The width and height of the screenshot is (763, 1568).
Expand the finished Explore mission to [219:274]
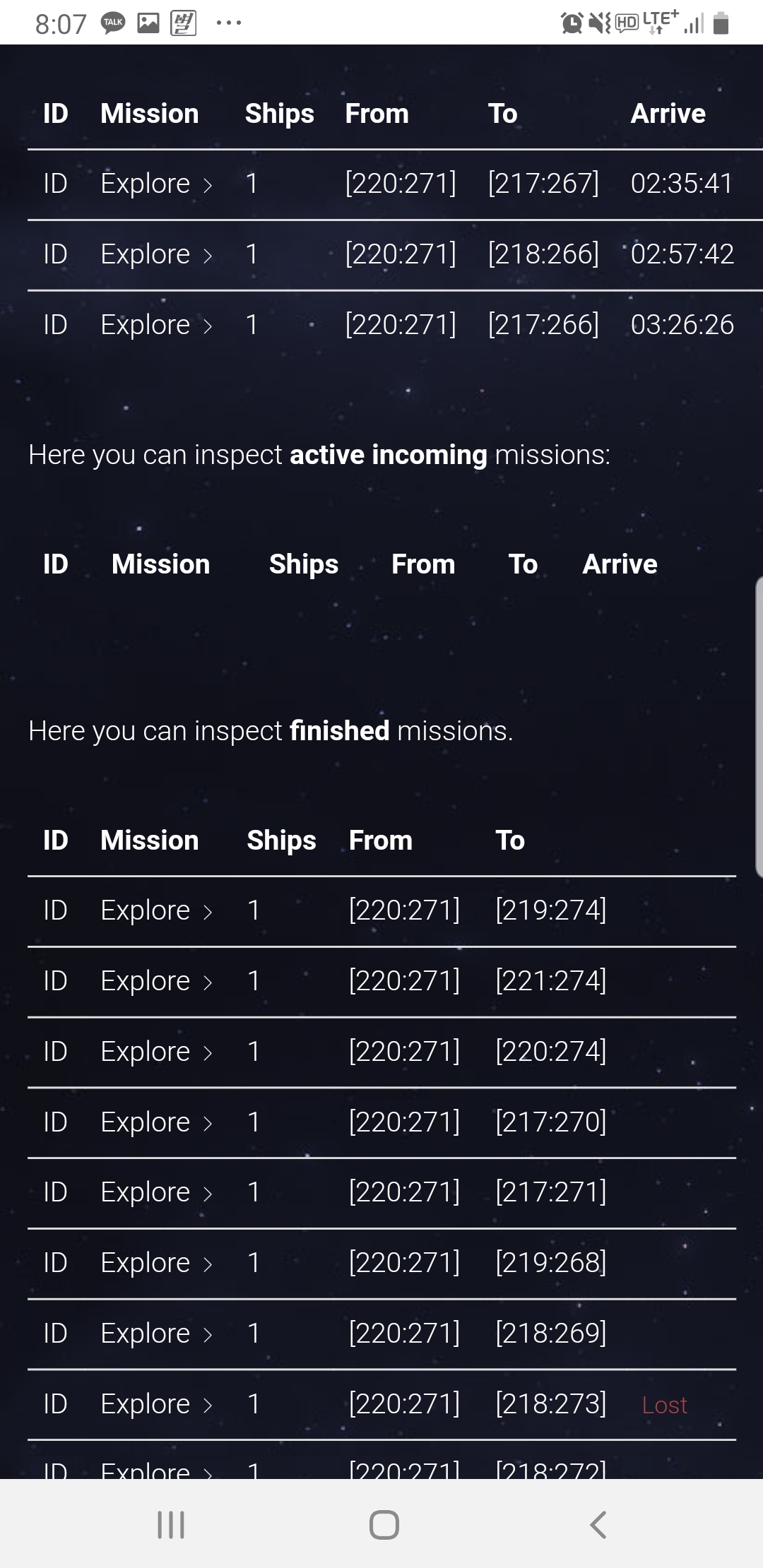click(x=156, y=910)
